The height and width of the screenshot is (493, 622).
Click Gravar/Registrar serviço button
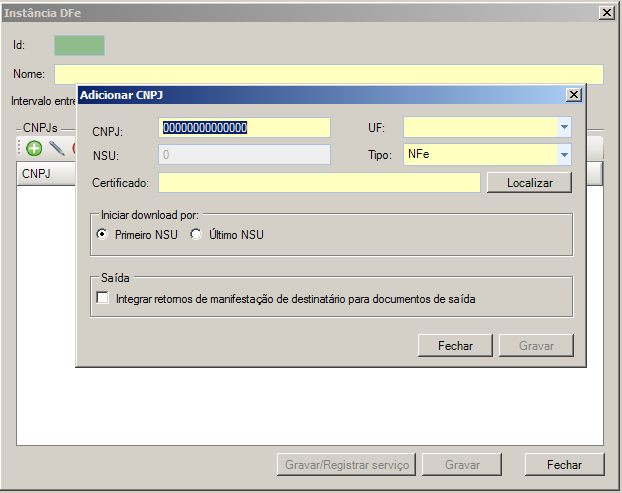tap(347, 464)
